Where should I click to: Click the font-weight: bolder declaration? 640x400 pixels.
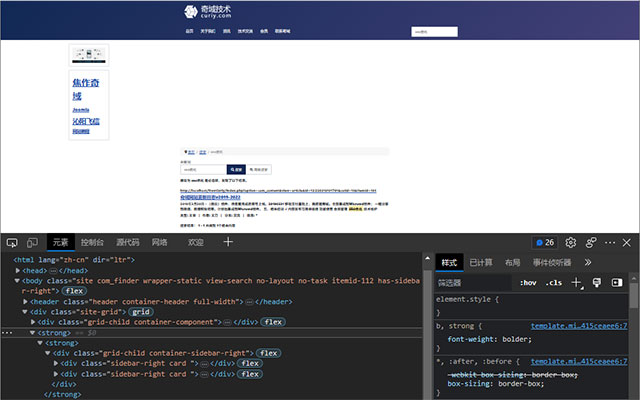489,339
